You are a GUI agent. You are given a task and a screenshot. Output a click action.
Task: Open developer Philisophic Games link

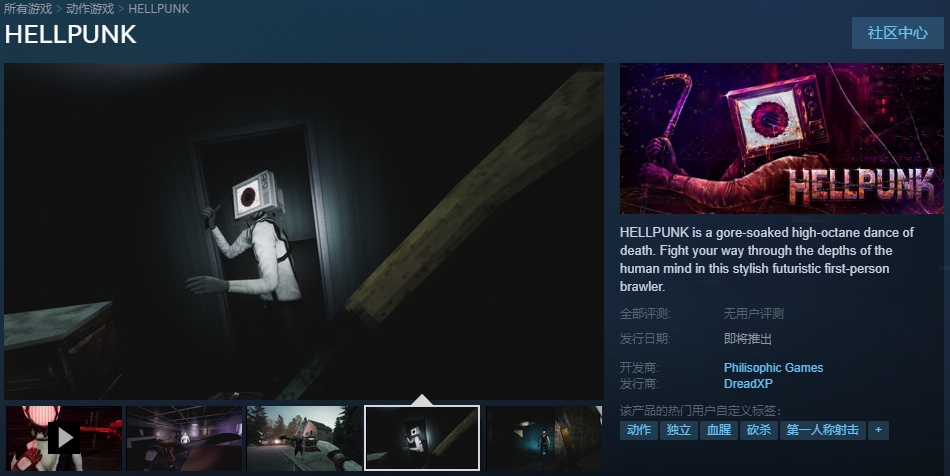point(773,368)
